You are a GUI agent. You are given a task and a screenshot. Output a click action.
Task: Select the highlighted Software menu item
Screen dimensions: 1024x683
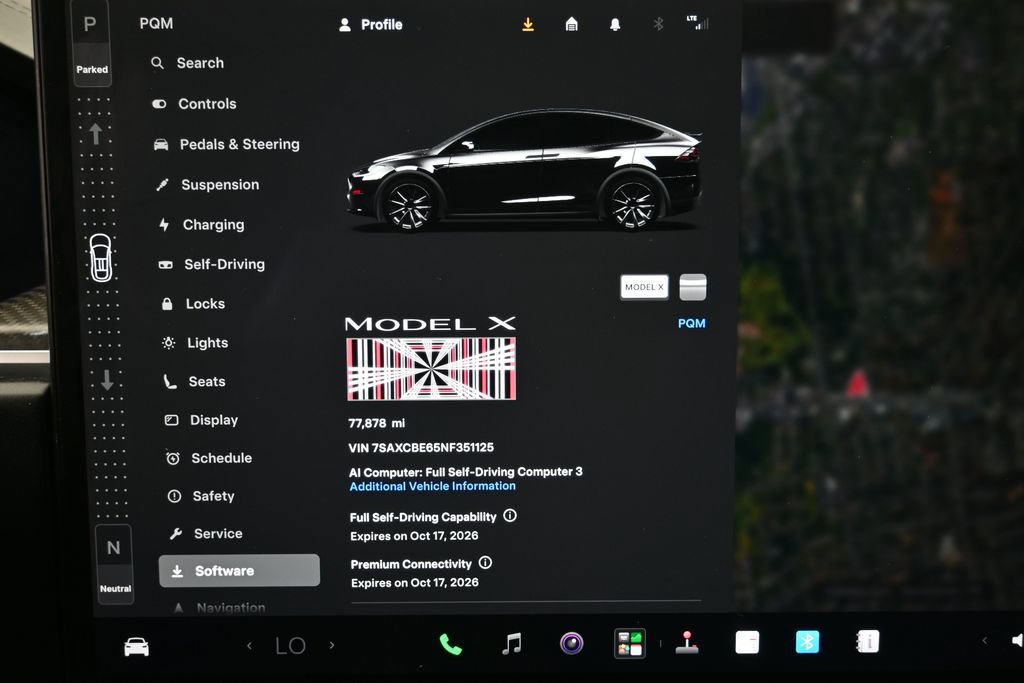[x=239, y=571]
